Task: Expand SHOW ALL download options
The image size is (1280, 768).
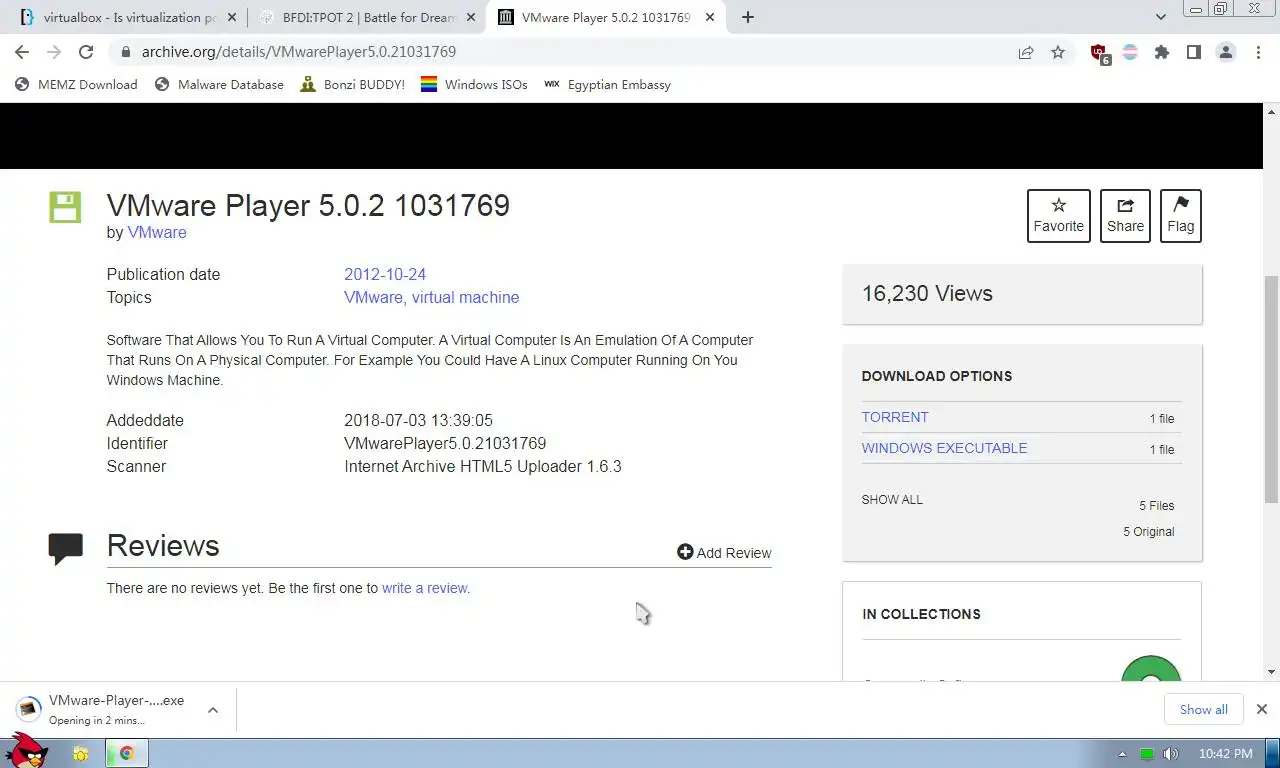Action: 892,499
